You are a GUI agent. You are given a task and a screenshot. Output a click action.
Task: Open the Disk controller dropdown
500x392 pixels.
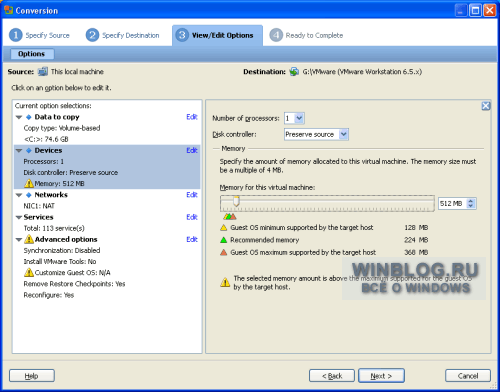343,134
